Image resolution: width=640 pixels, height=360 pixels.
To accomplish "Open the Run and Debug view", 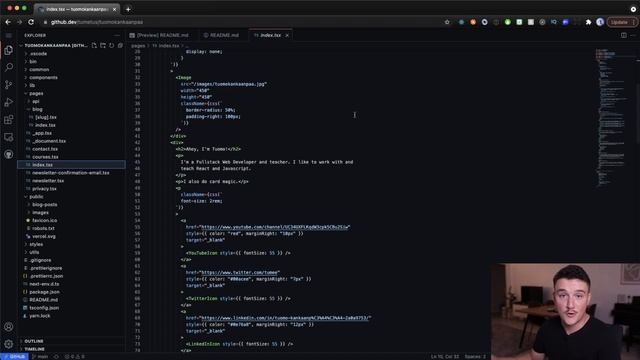I will point(9,102).
